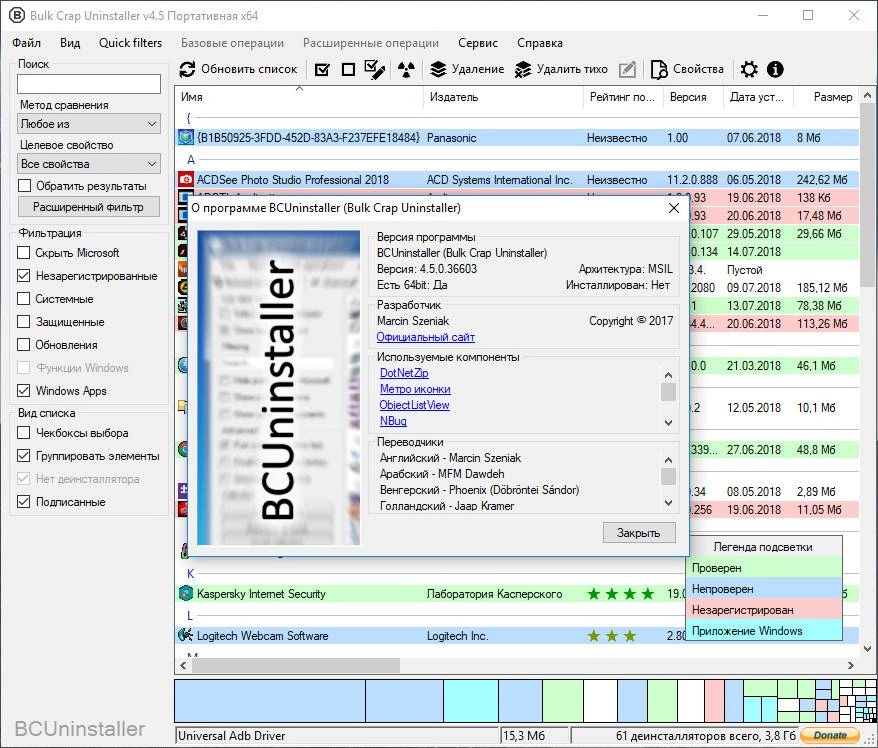Click the round info icon in toolbar
The image size is (878, 748).
coord(775,69)
